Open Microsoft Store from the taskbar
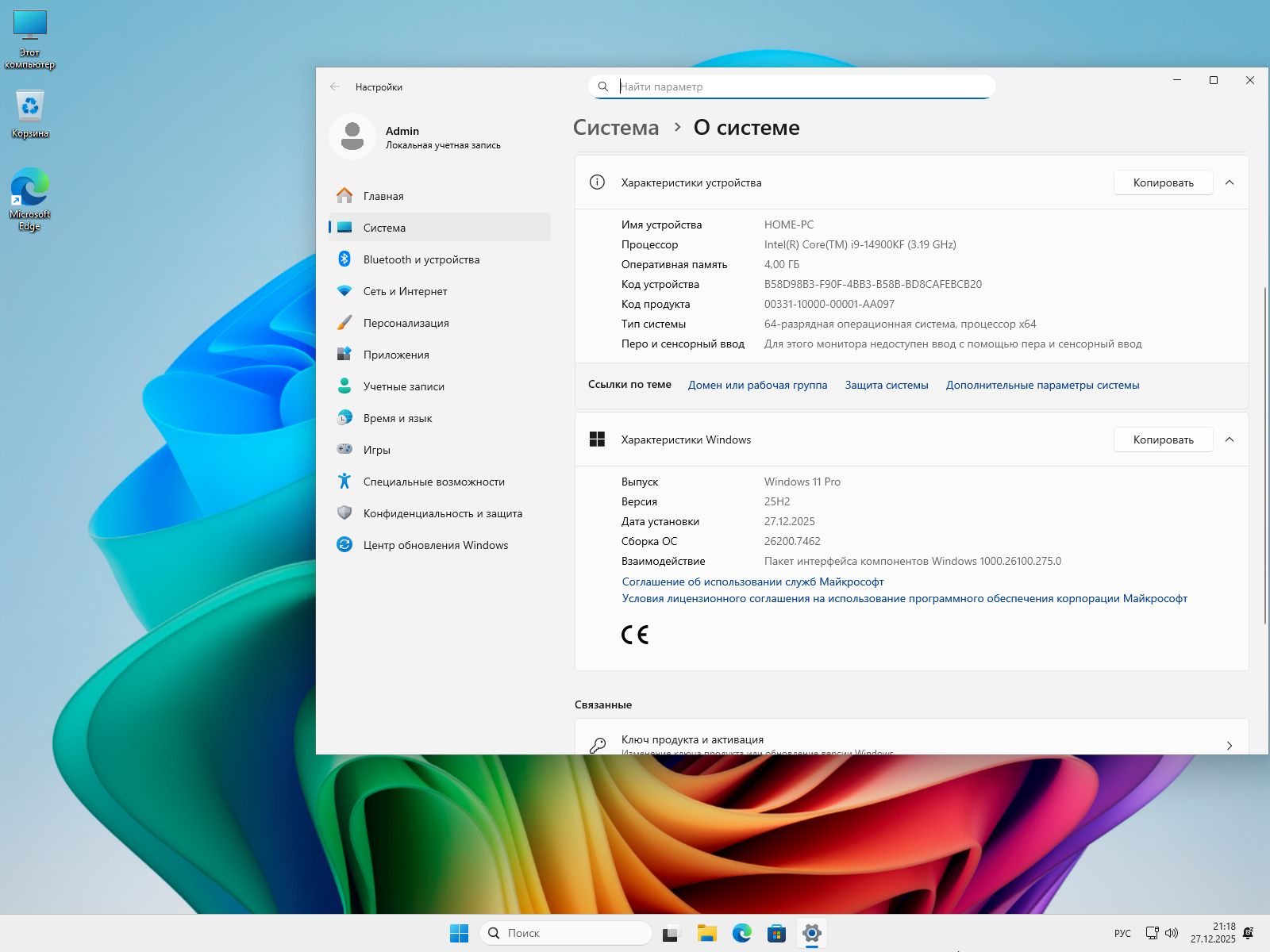Screen dimensions: 1270x952 click(x=776, y=933)
